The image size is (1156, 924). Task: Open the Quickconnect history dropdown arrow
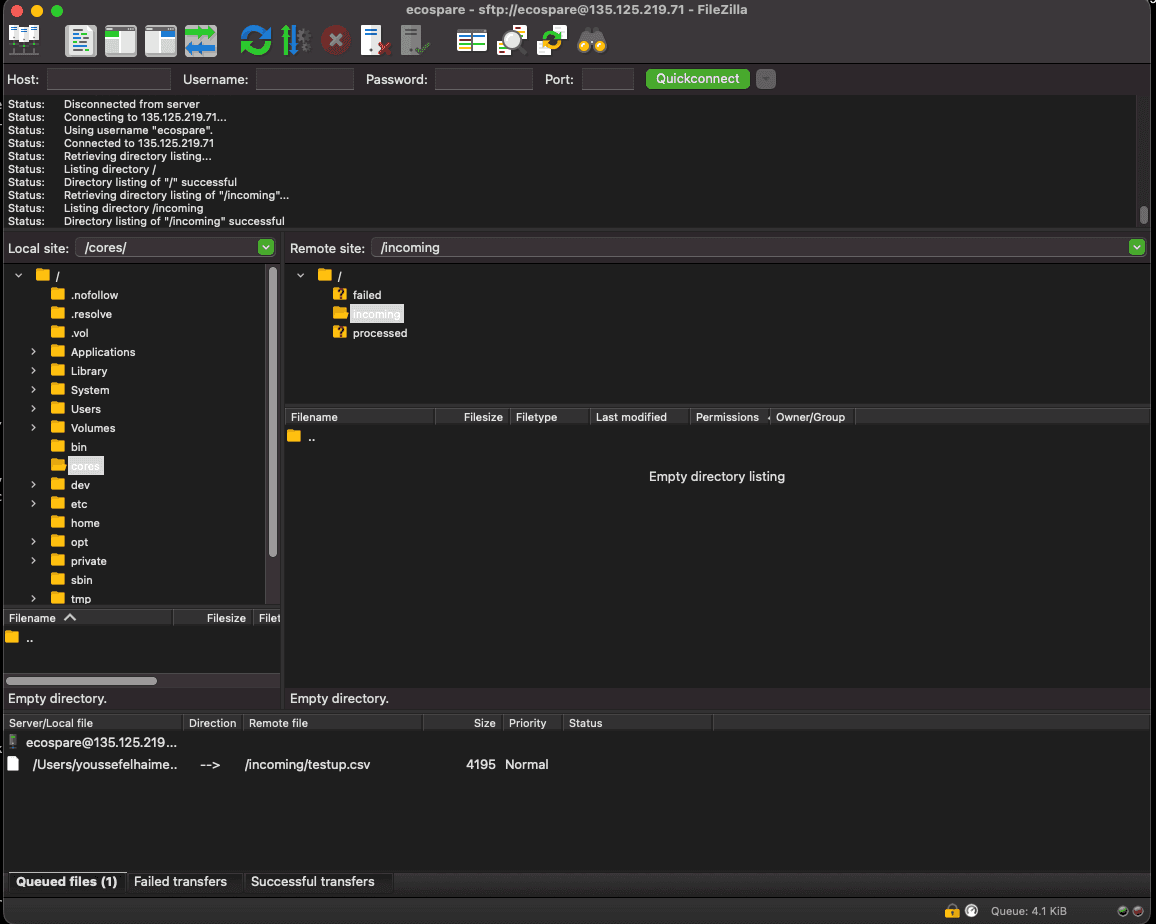[765, 79]
